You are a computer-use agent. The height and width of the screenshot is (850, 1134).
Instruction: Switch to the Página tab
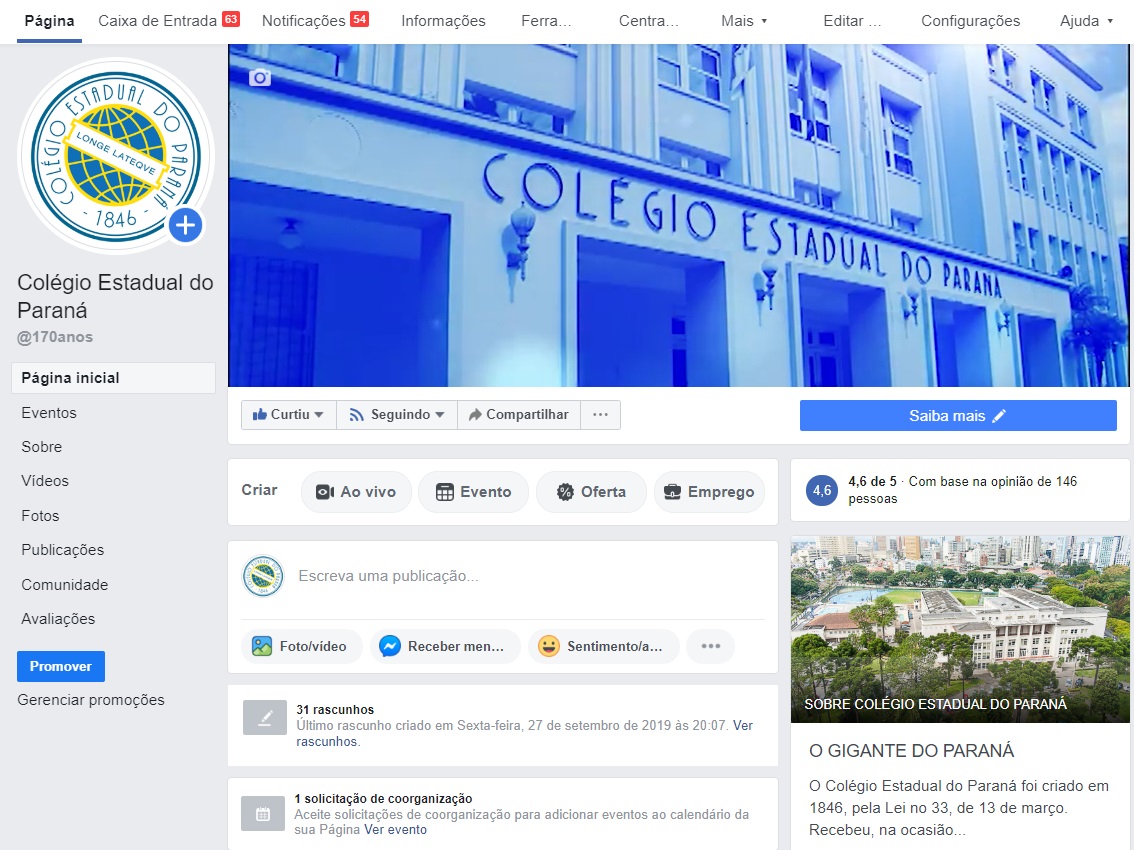coord(49,21)
